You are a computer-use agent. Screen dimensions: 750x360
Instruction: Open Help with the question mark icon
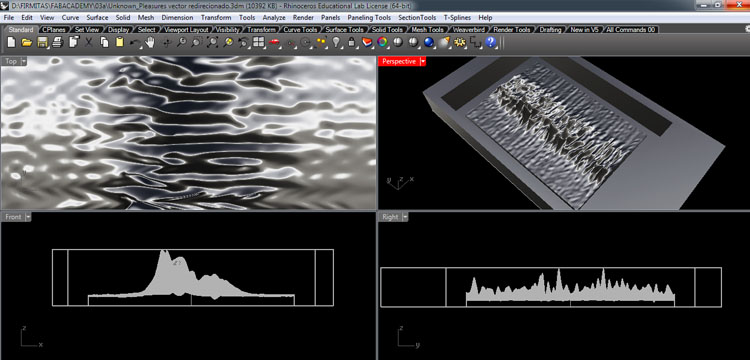[491, 43]
